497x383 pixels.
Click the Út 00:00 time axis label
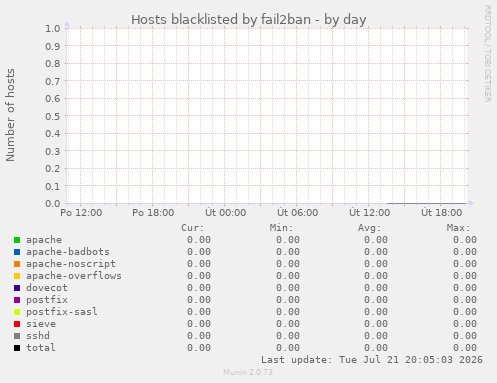point(225,213)
